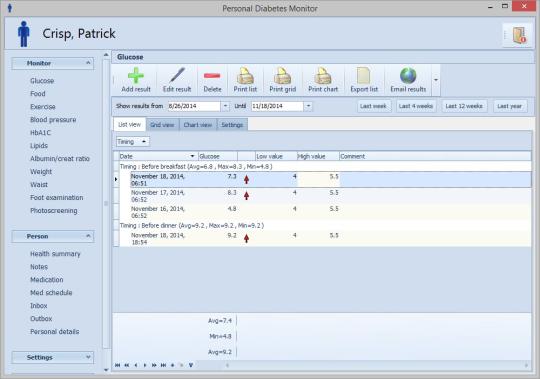Switch to Grid view tab
This screenshot has width=540, height=379.
(162, 125)
